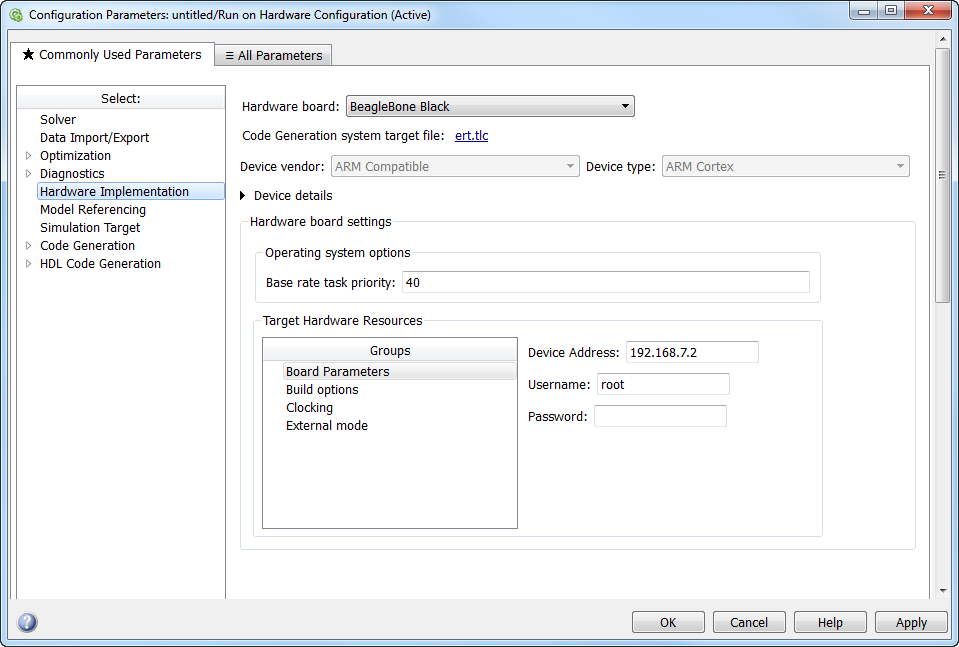Click the Cancel button
Viewport: 959px width, 647px height.
(748, 622)
